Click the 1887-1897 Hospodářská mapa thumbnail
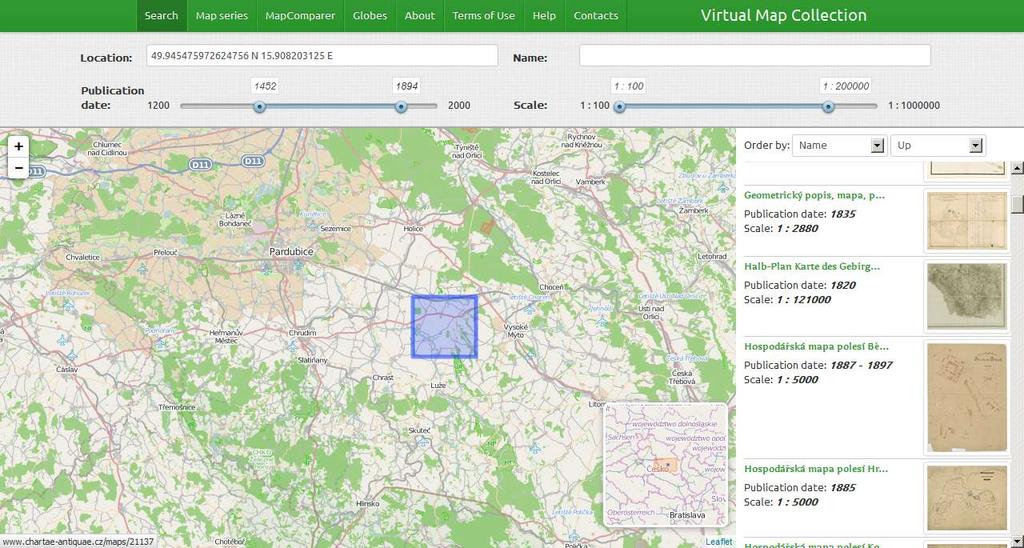1024x548 pixels. pos(967,397)
